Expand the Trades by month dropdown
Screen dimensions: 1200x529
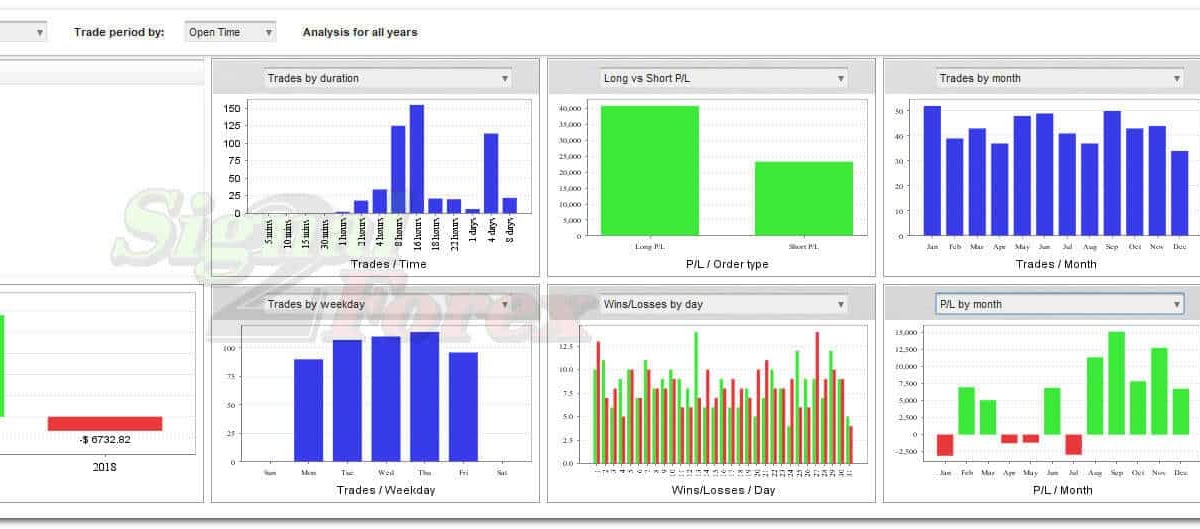1061,78
